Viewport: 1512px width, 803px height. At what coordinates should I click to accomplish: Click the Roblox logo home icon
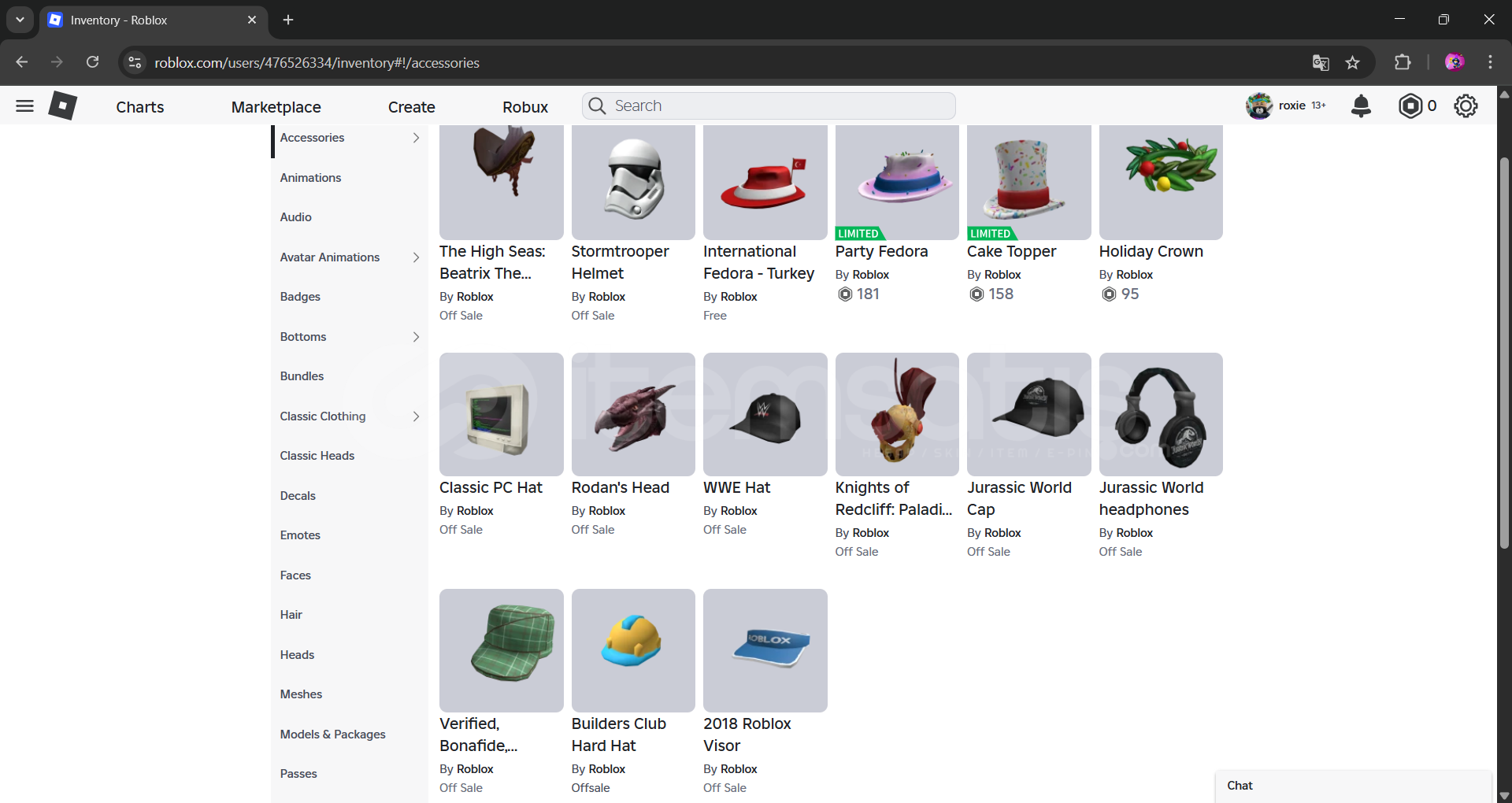point(63,105)
